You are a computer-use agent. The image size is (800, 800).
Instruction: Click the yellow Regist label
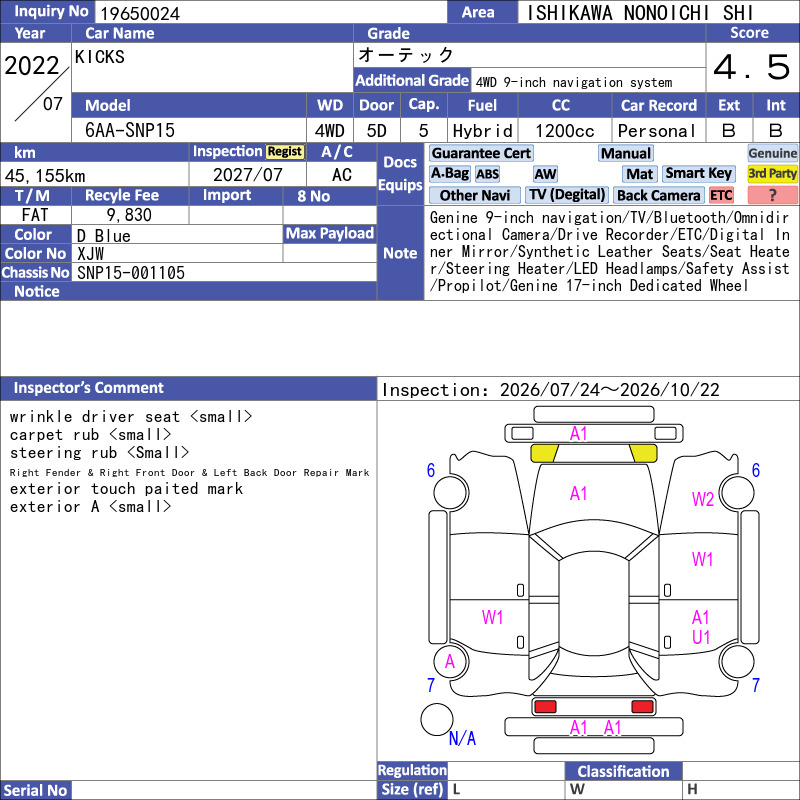pyautogui.click(x=285, y=152)
